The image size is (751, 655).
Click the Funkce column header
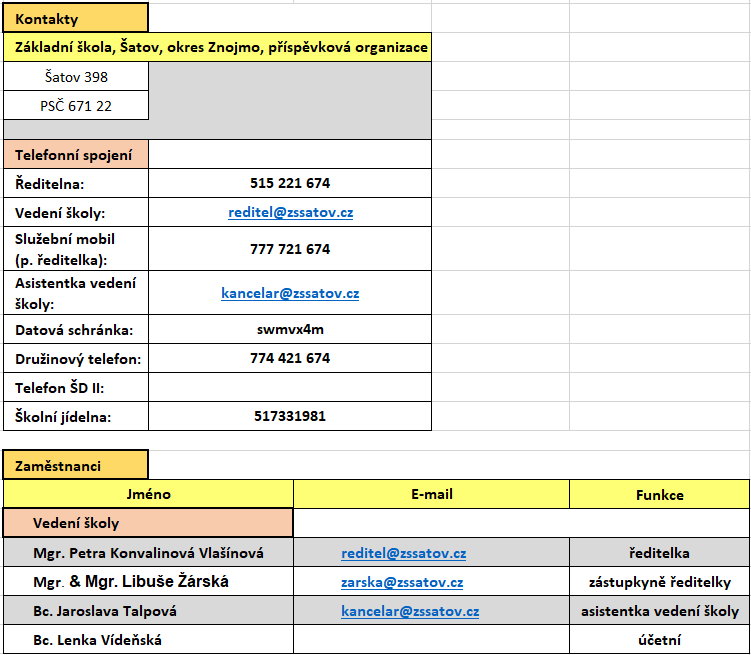660,494
